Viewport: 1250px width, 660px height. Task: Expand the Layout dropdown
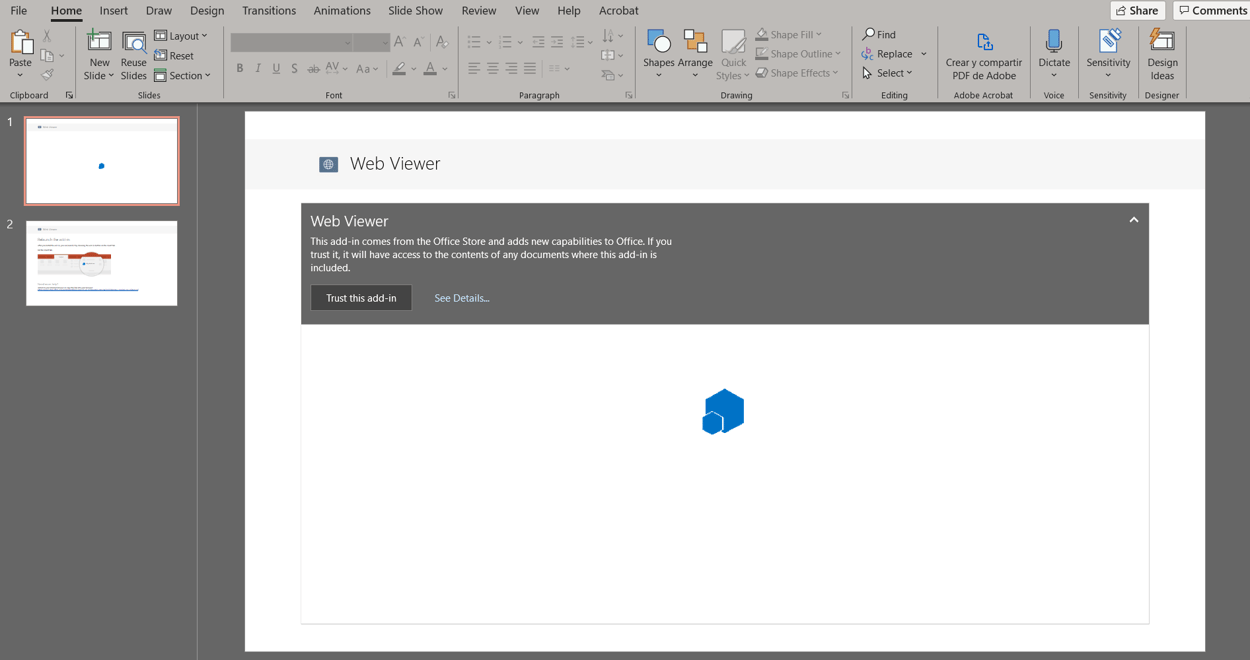tap(181, 36)
